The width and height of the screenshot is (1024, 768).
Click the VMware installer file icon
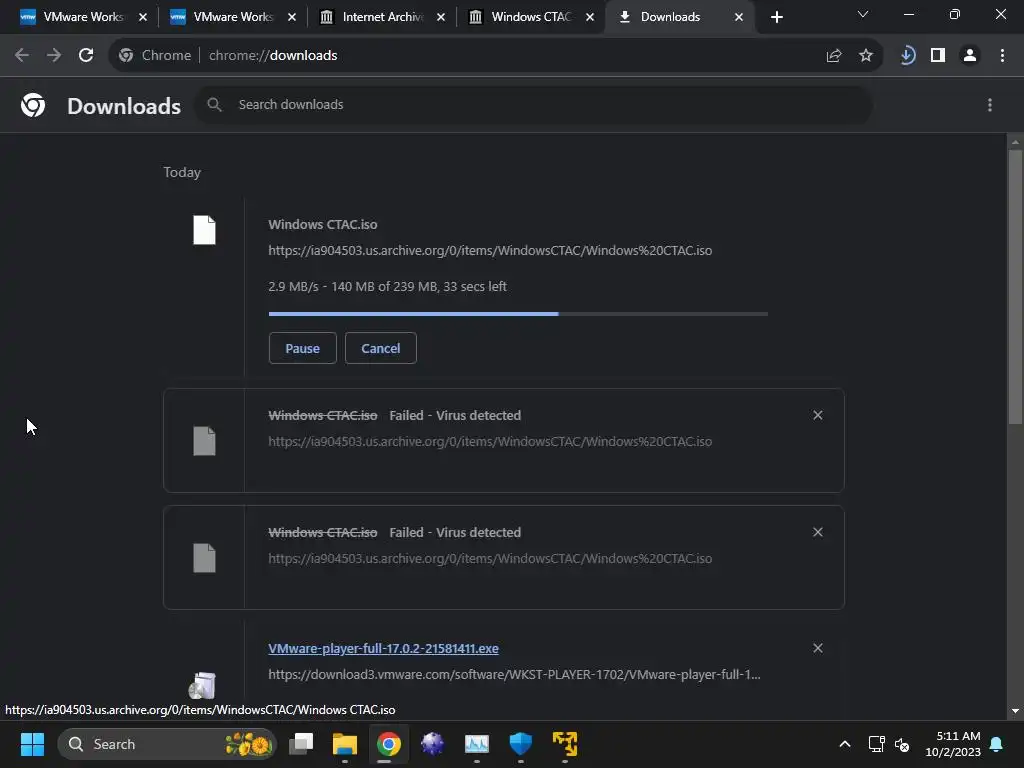(202, 685)
